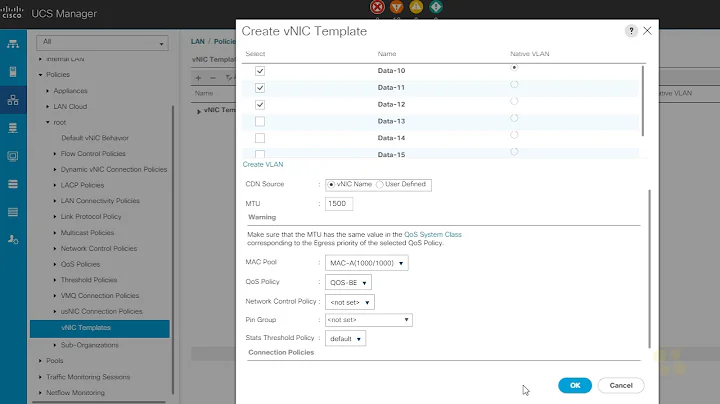Set Data-11 as Native VLAN

tap(514, 84)
